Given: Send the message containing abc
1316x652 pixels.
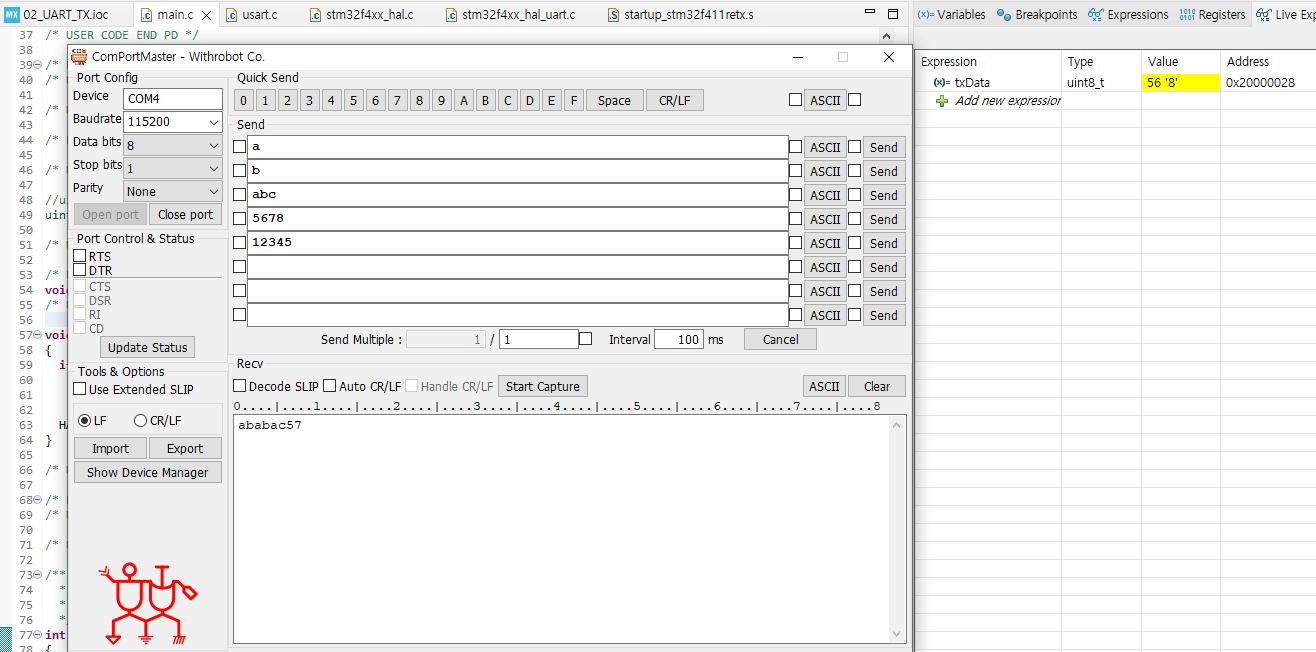Looking at the screenshot, I should coord(882,194).
